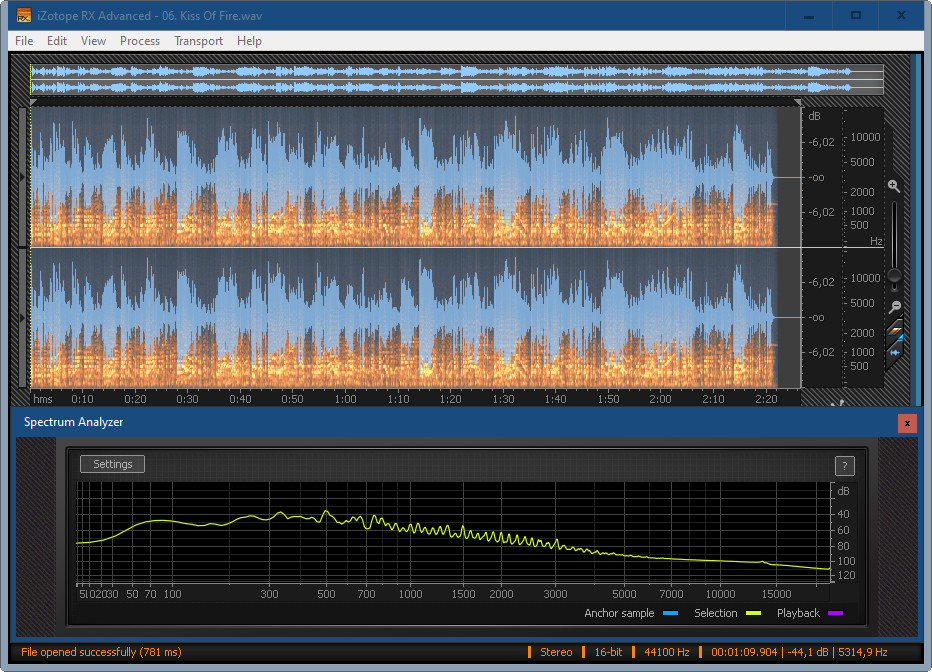Click the zoom out magnifier icon
Image resolution: width=932 pixels, height=672 pixels.
895,307
